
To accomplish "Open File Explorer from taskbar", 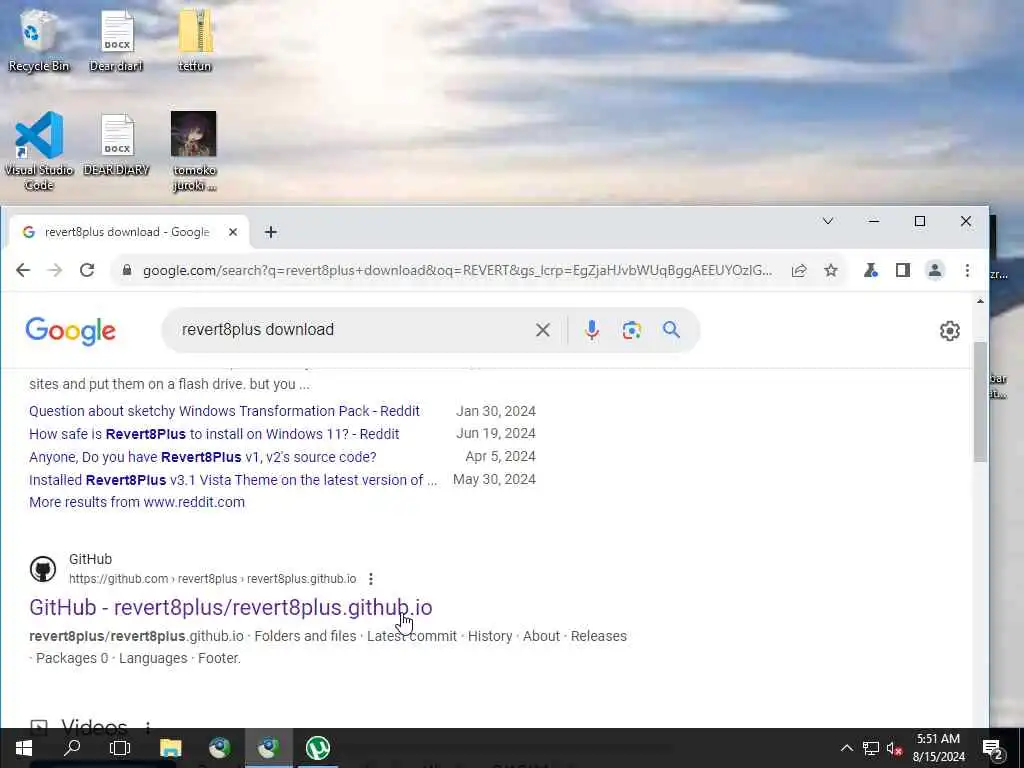I will [170, 748].
